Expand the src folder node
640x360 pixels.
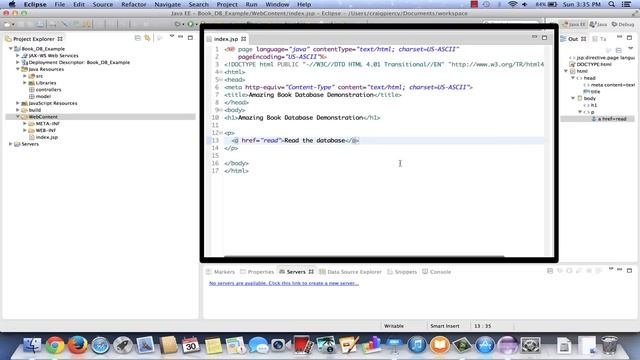25,76
